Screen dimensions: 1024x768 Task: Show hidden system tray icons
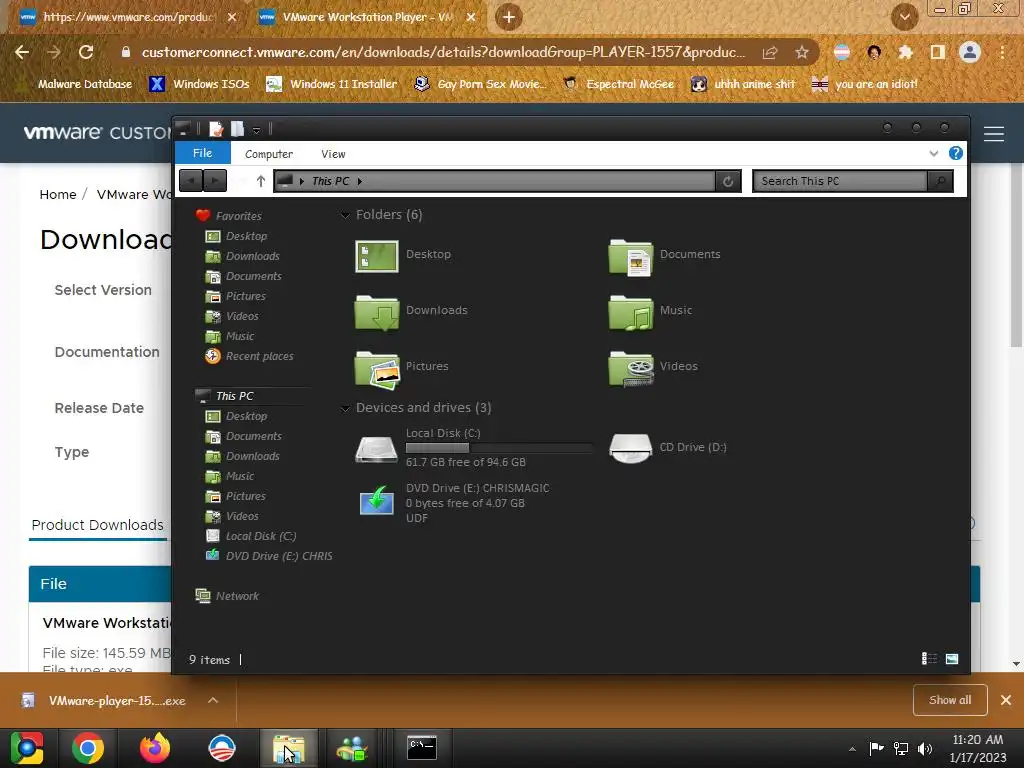click(852, 749)
